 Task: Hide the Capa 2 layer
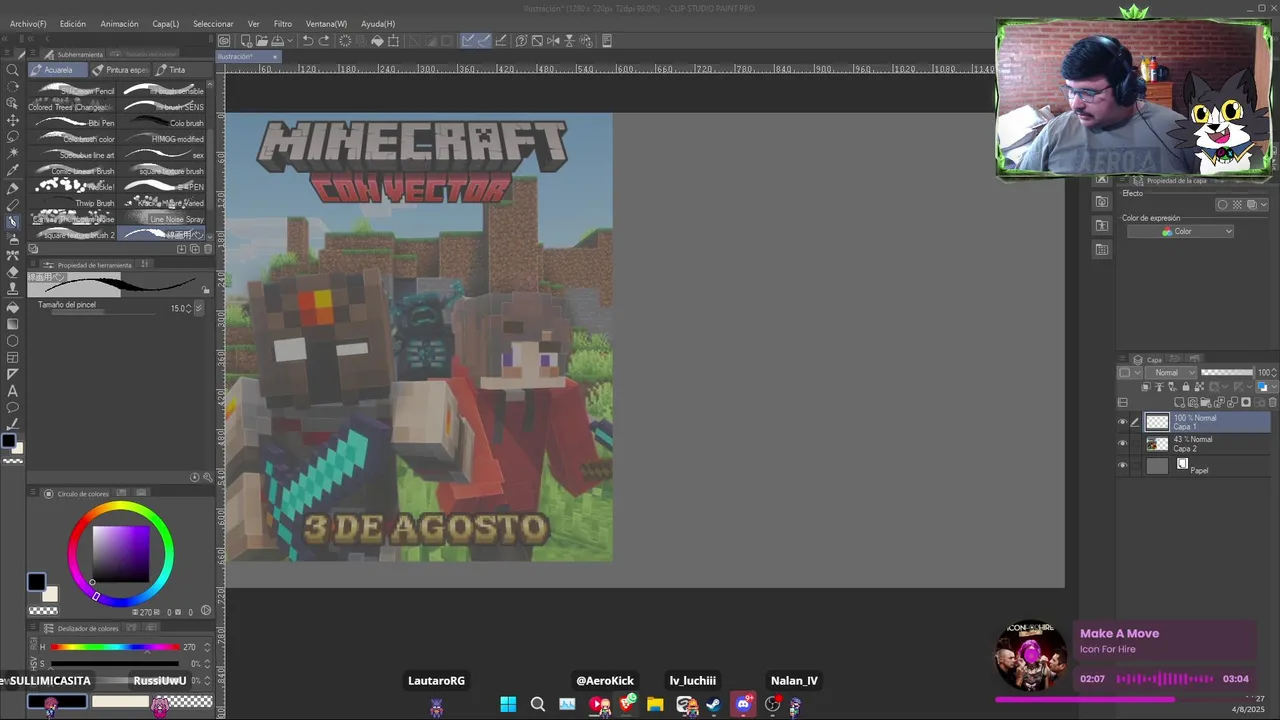pyautogui.click(x=1122, y=444)
